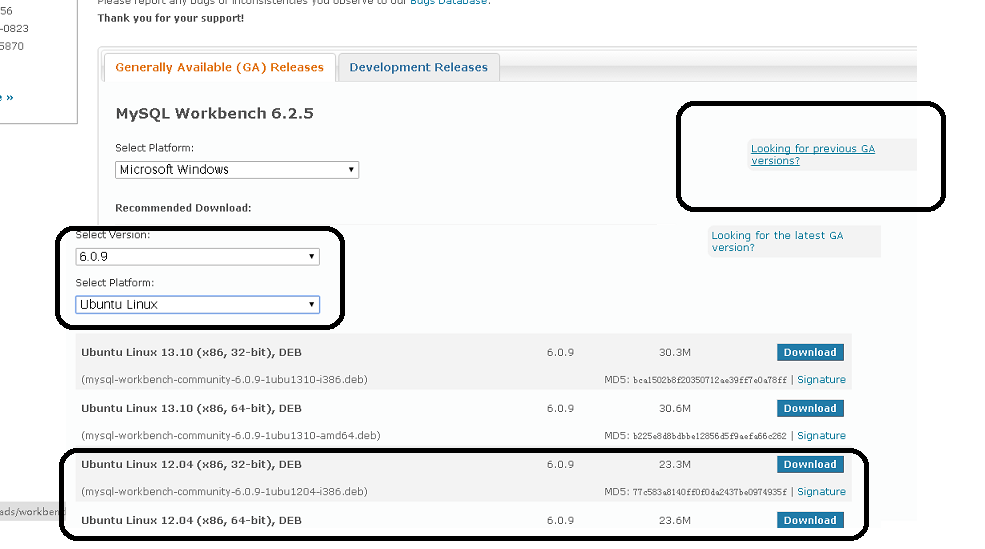This screenshot has width=985, height=549.
Task: Click the 23.6M file size value
Action: click(x=675, y=520)
